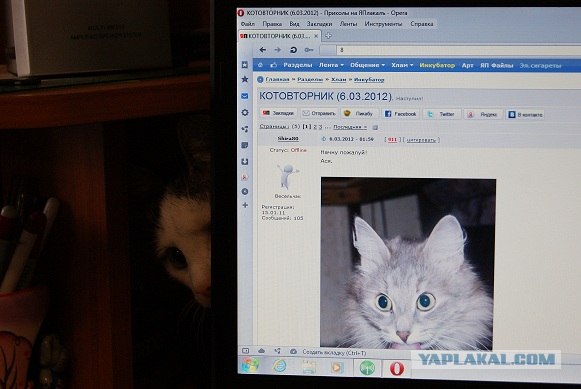Click the red round icon in sidebar

pos(245,177)
